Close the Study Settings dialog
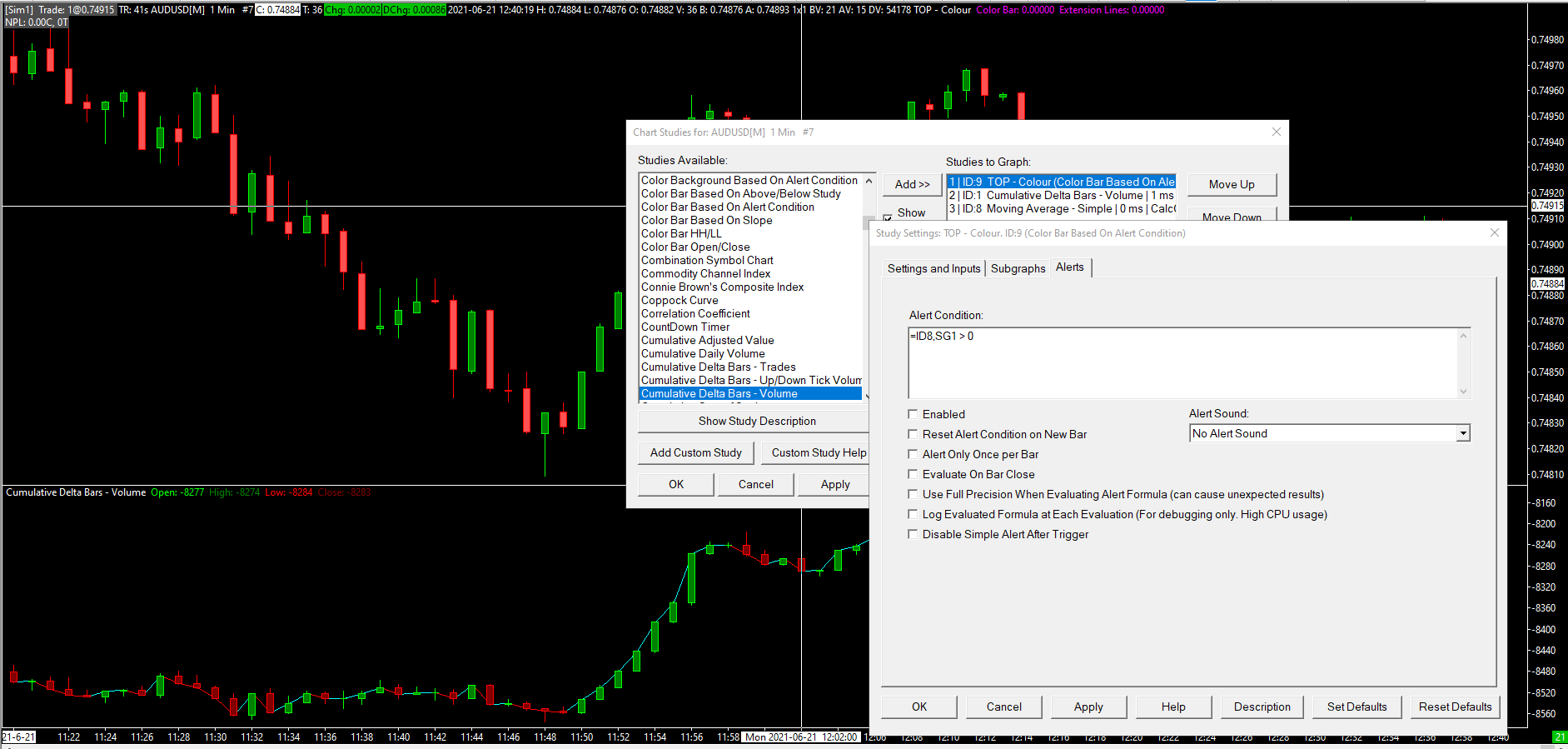 click(x=1495, y=233)
